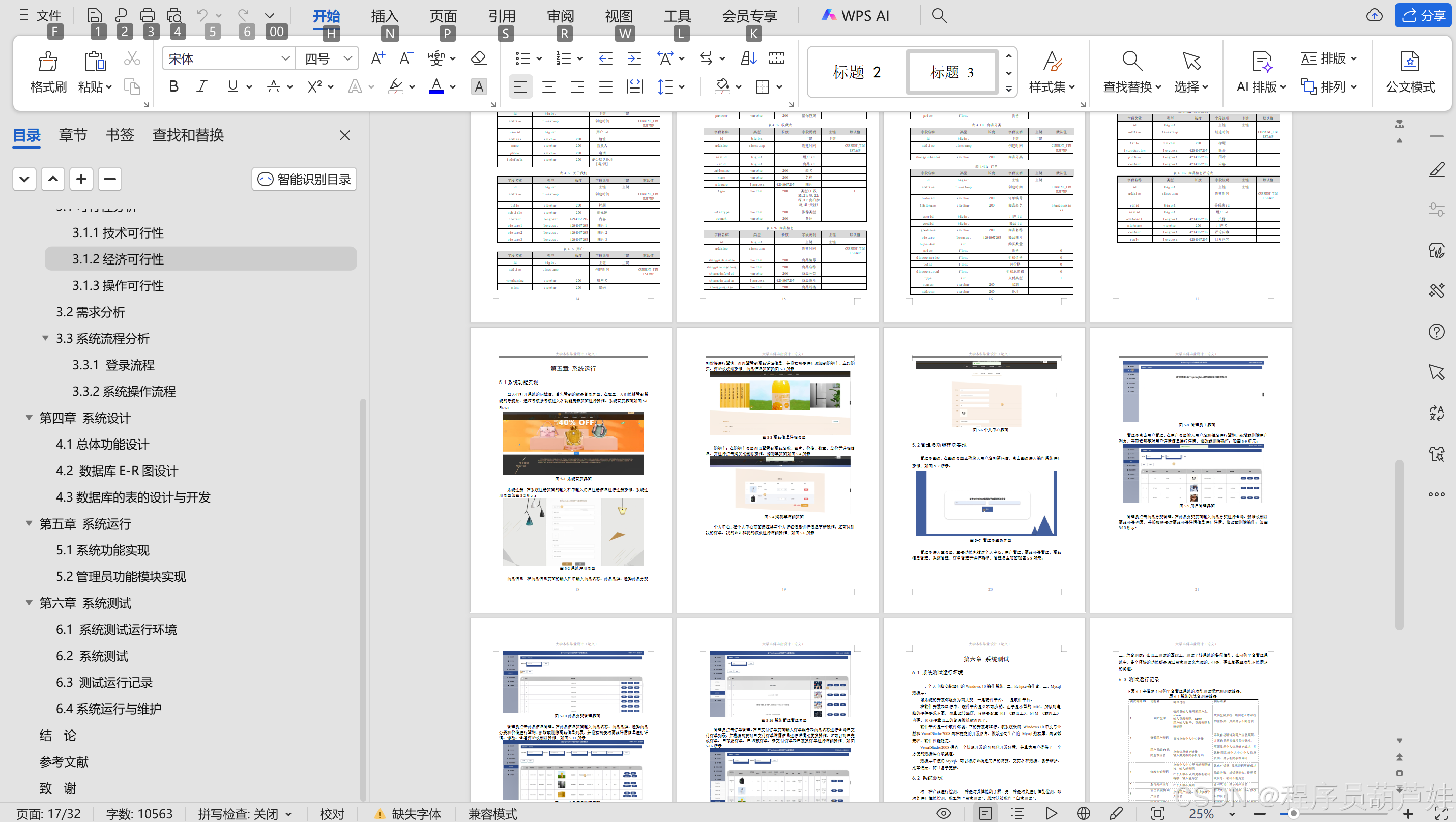Viewport: 1456px width, 822px height.
Task: Click the eraser clear formatting icon
Action: (x=478, y=58)
